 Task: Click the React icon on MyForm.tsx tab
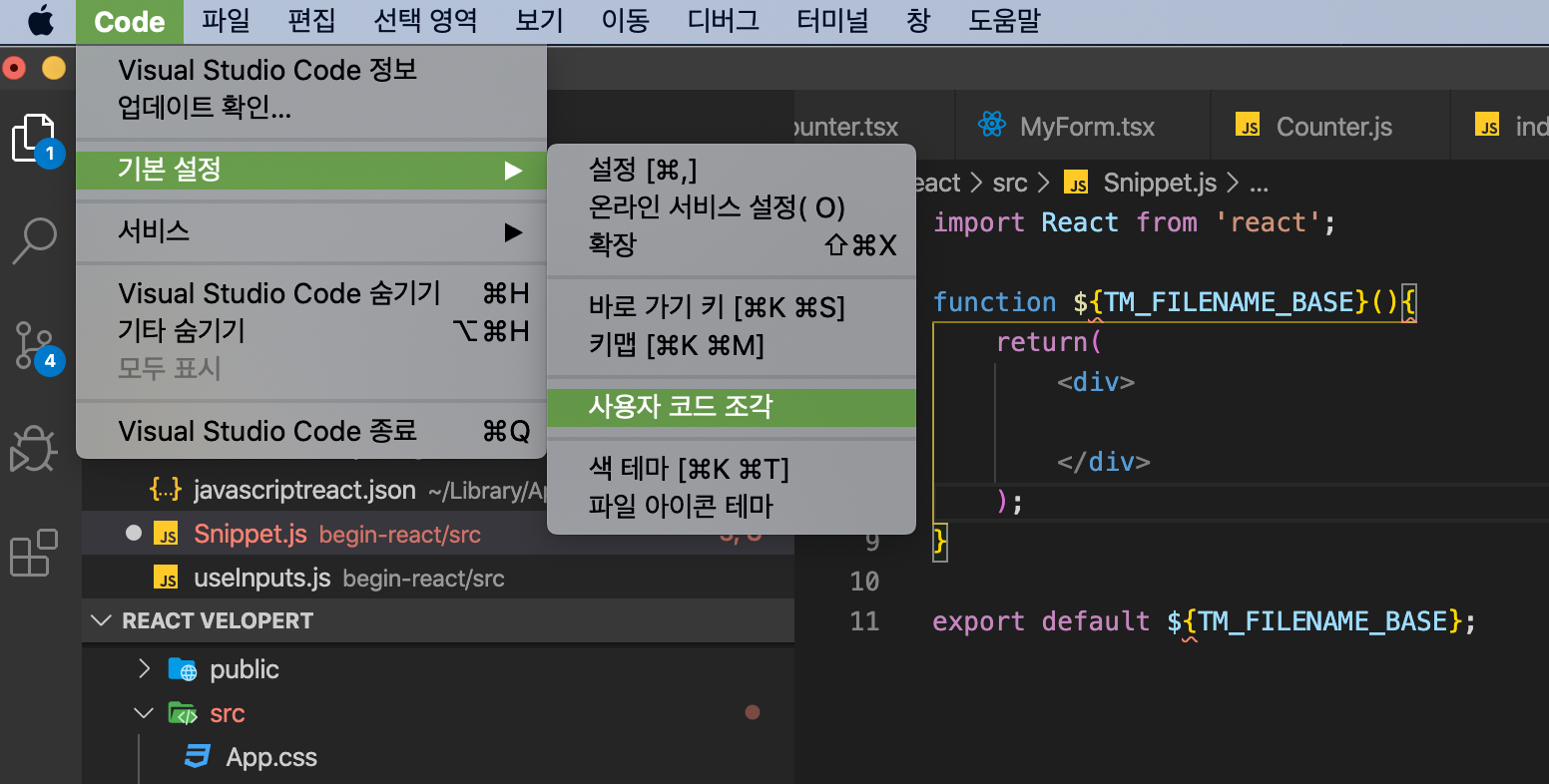[991, 126]
